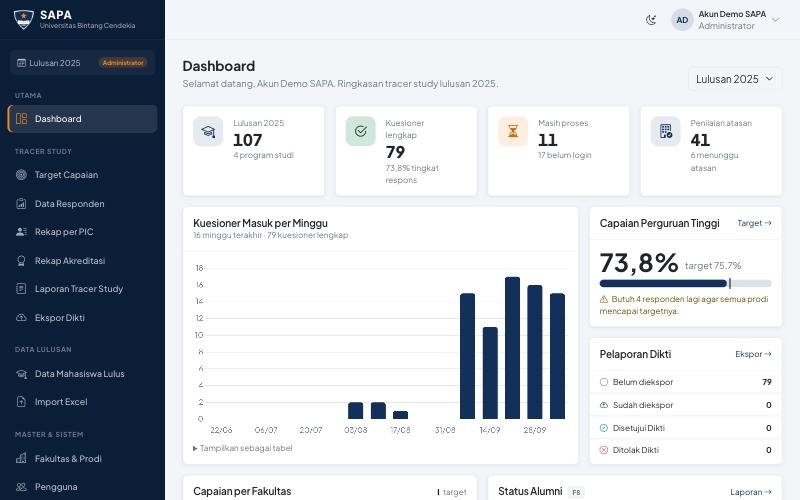Click the Dashboard grid icon in sidebar
The height and width of the screenshot is (500, 800).
coord(21,119)
